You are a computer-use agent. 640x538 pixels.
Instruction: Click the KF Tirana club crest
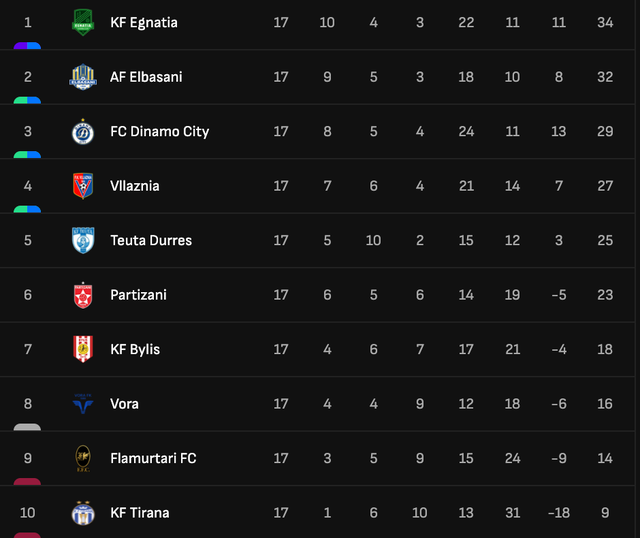point(82,513)
